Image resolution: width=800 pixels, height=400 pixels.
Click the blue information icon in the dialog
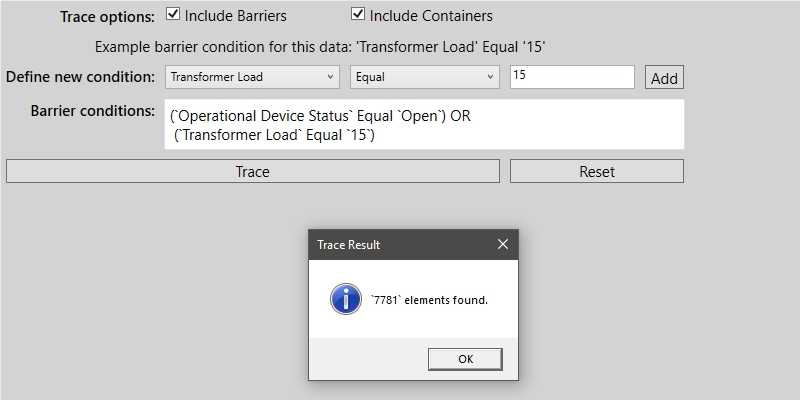[x=345, y=298]
